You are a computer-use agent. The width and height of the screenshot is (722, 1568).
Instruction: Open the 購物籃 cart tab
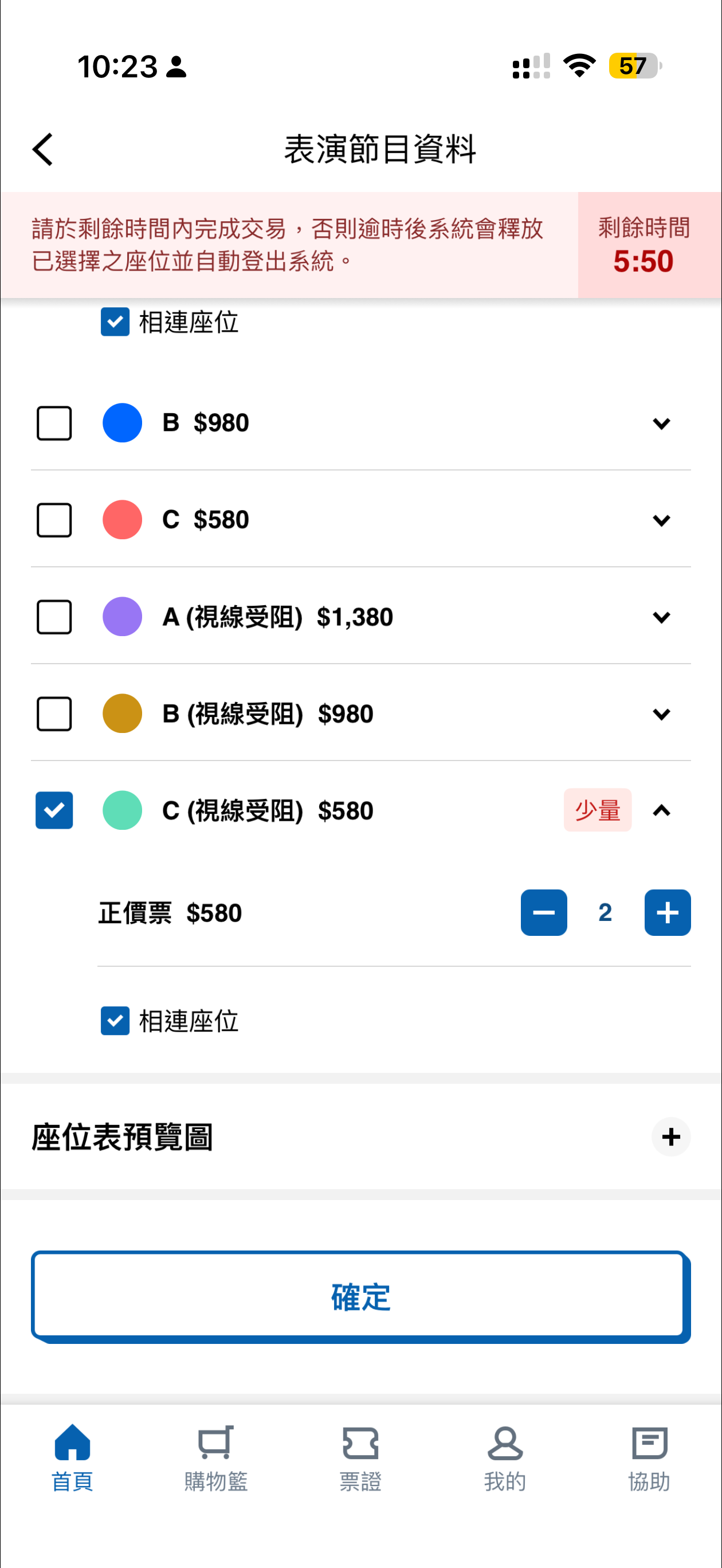[216, 1457]
